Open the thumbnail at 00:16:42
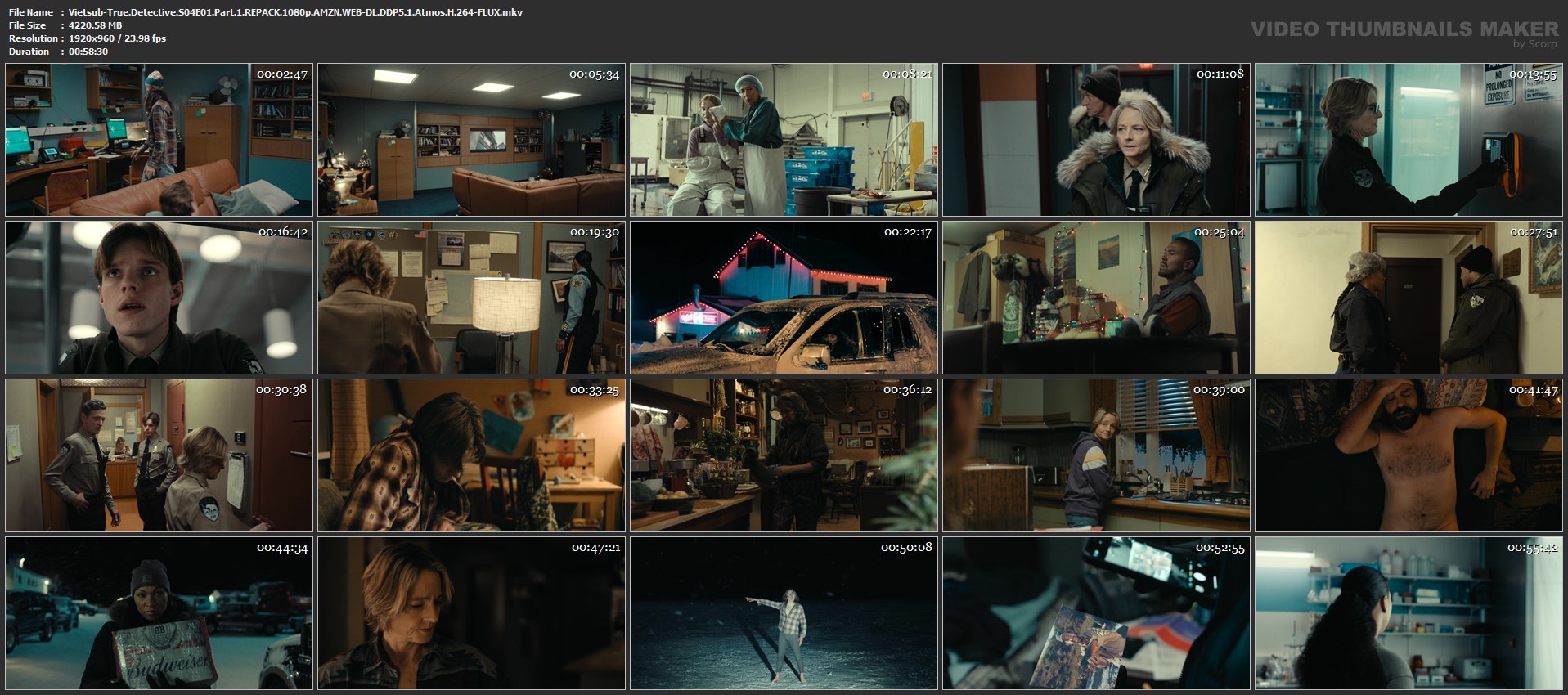 pyautogui.click(x=159, y=298)
